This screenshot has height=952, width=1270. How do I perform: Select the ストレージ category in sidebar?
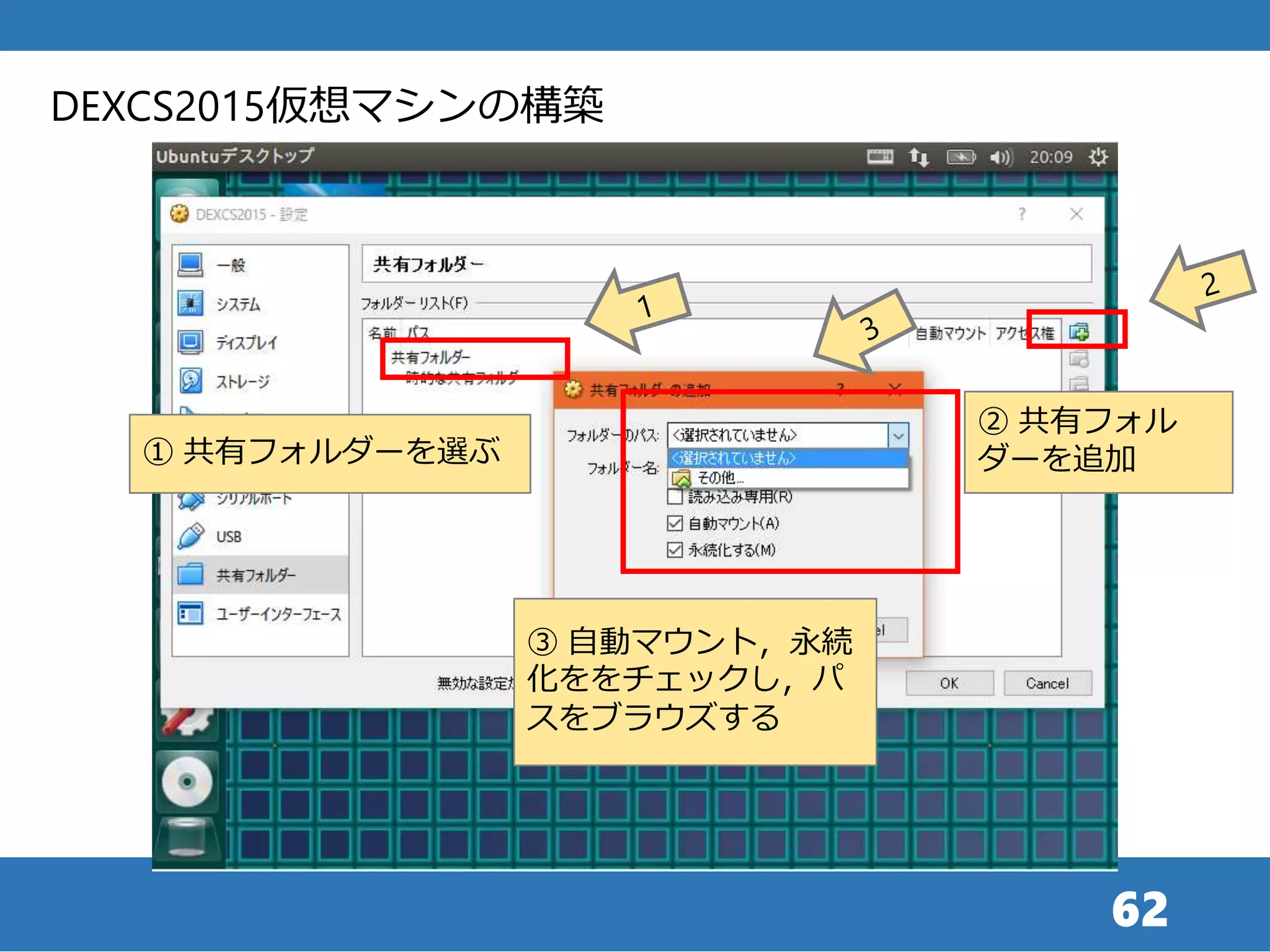[x=260, y=381]
